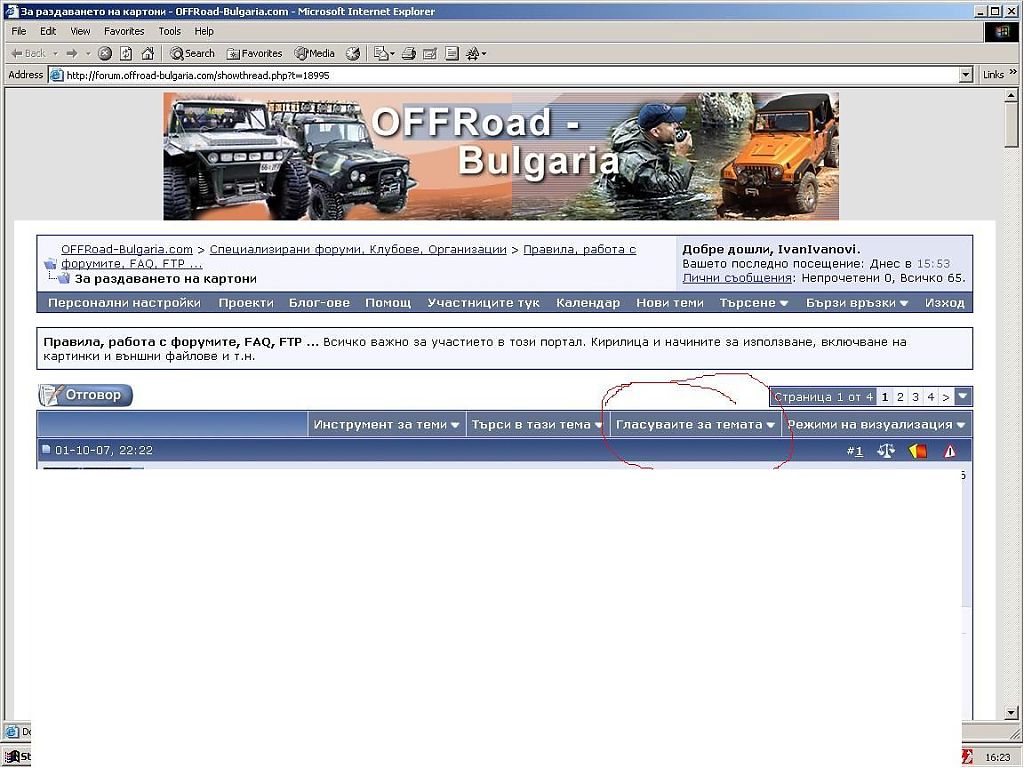Image resolution: width=1024 pixels, height=768 pixels.
Task: Click the scales reputation icon
Action: tap(886, 451)
